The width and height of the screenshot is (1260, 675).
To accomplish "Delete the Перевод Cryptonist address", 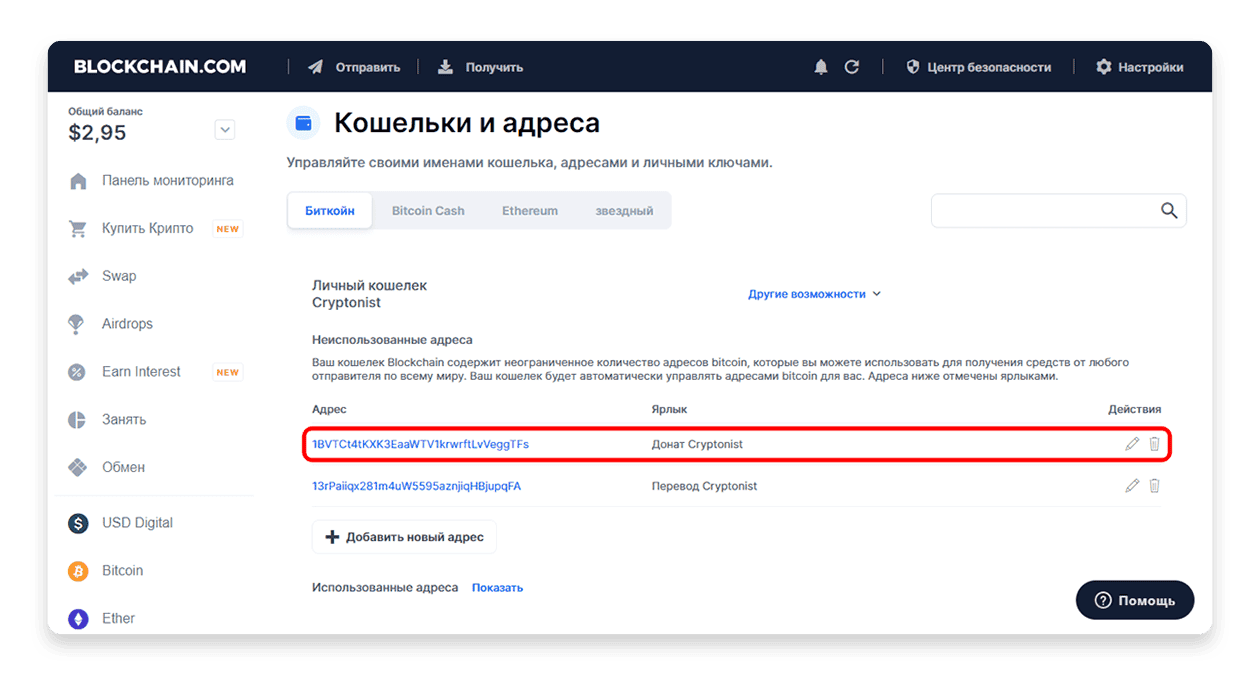I will [x=1154, y=486].
